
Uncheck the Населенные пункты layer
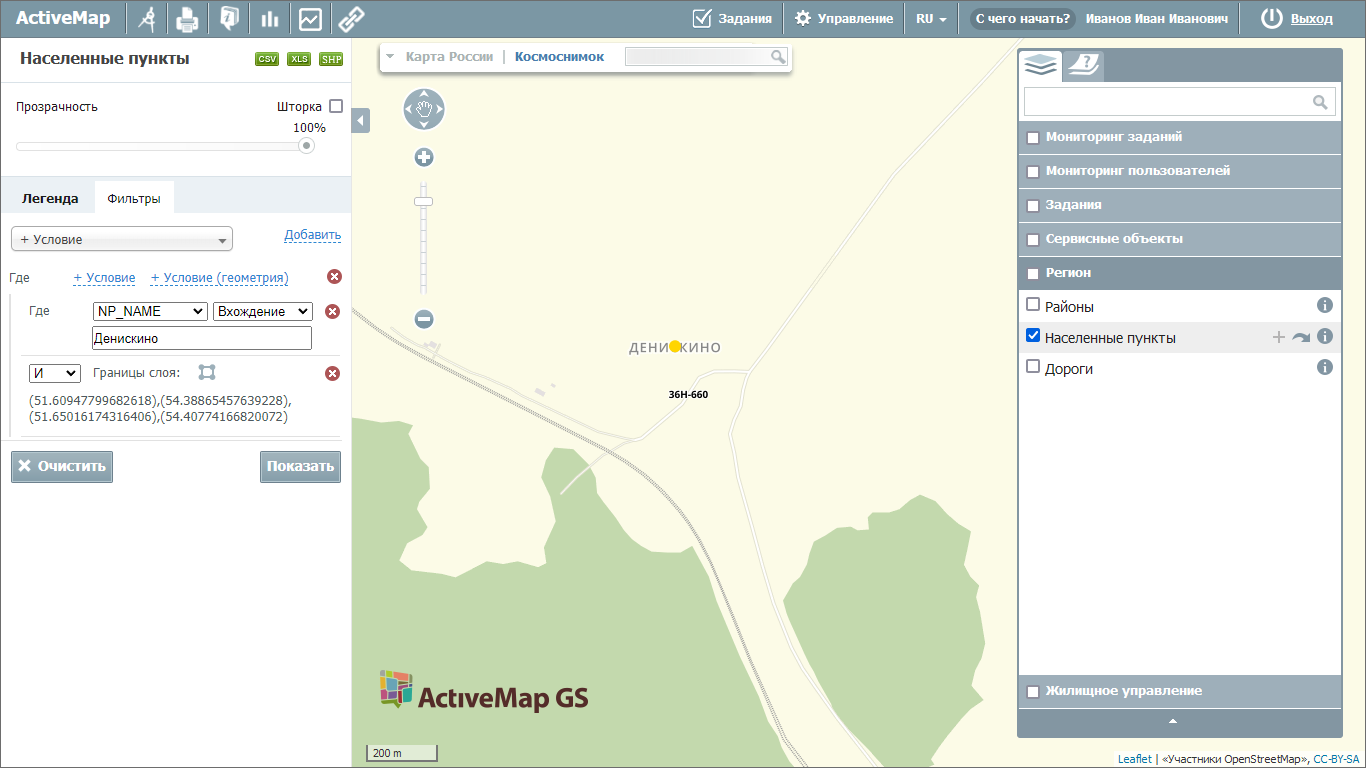(1034, 336)
